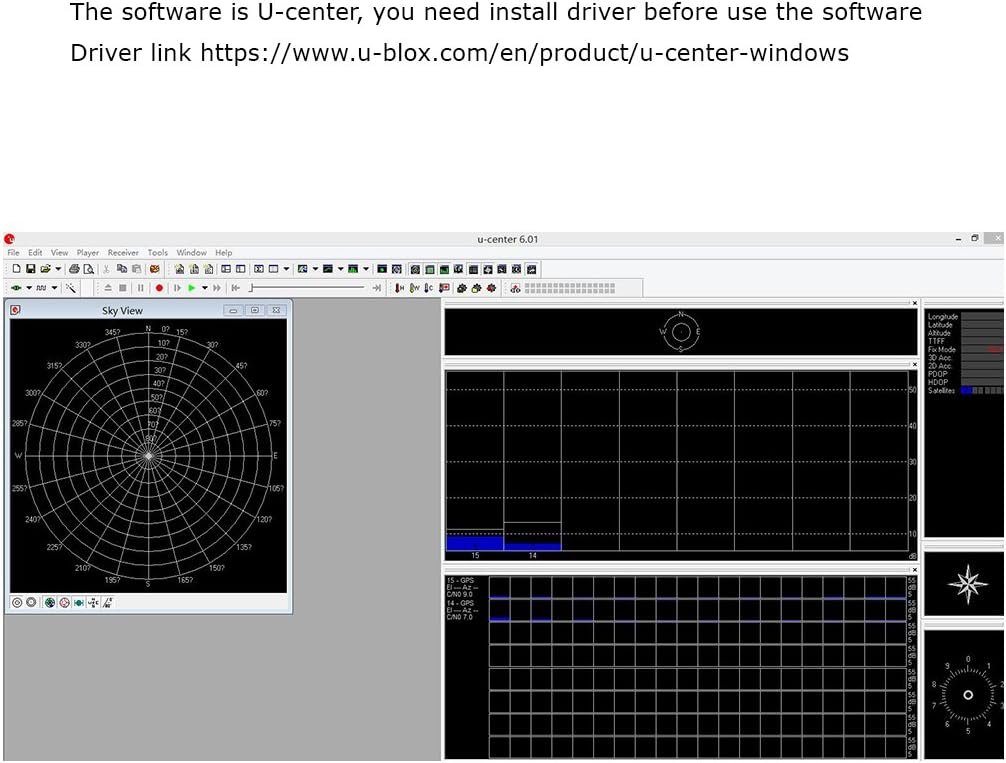Click the Cut scissors icon
Image resolution: width=1006 pixels, height=763 pixels.
click(x=106, y=269)
